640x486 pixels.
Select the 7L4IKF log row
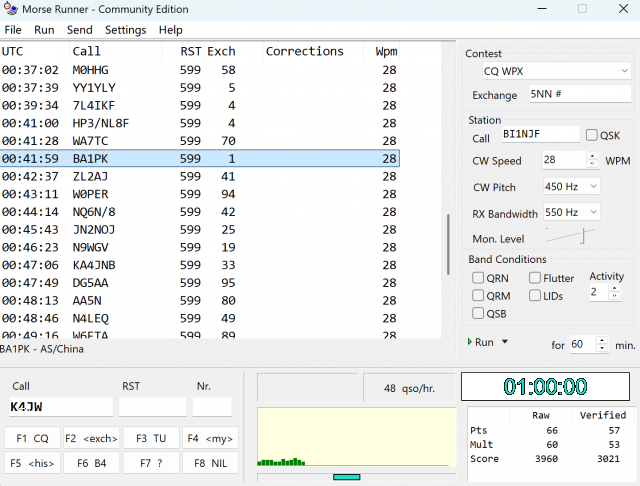pyautogui.click(x=200, y=105)
